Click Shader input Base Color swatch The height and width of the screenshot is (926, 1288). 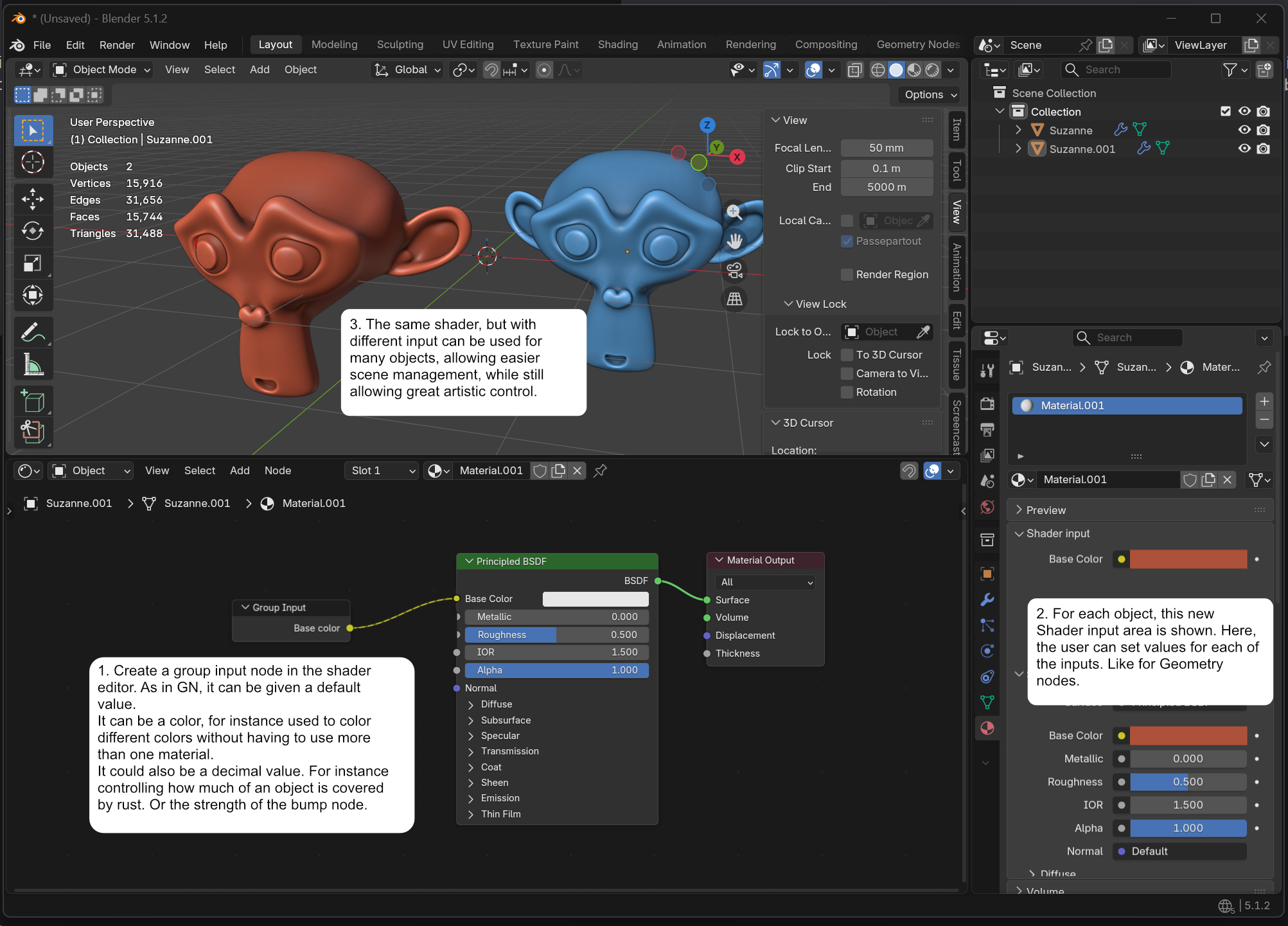click(1188, 559)
